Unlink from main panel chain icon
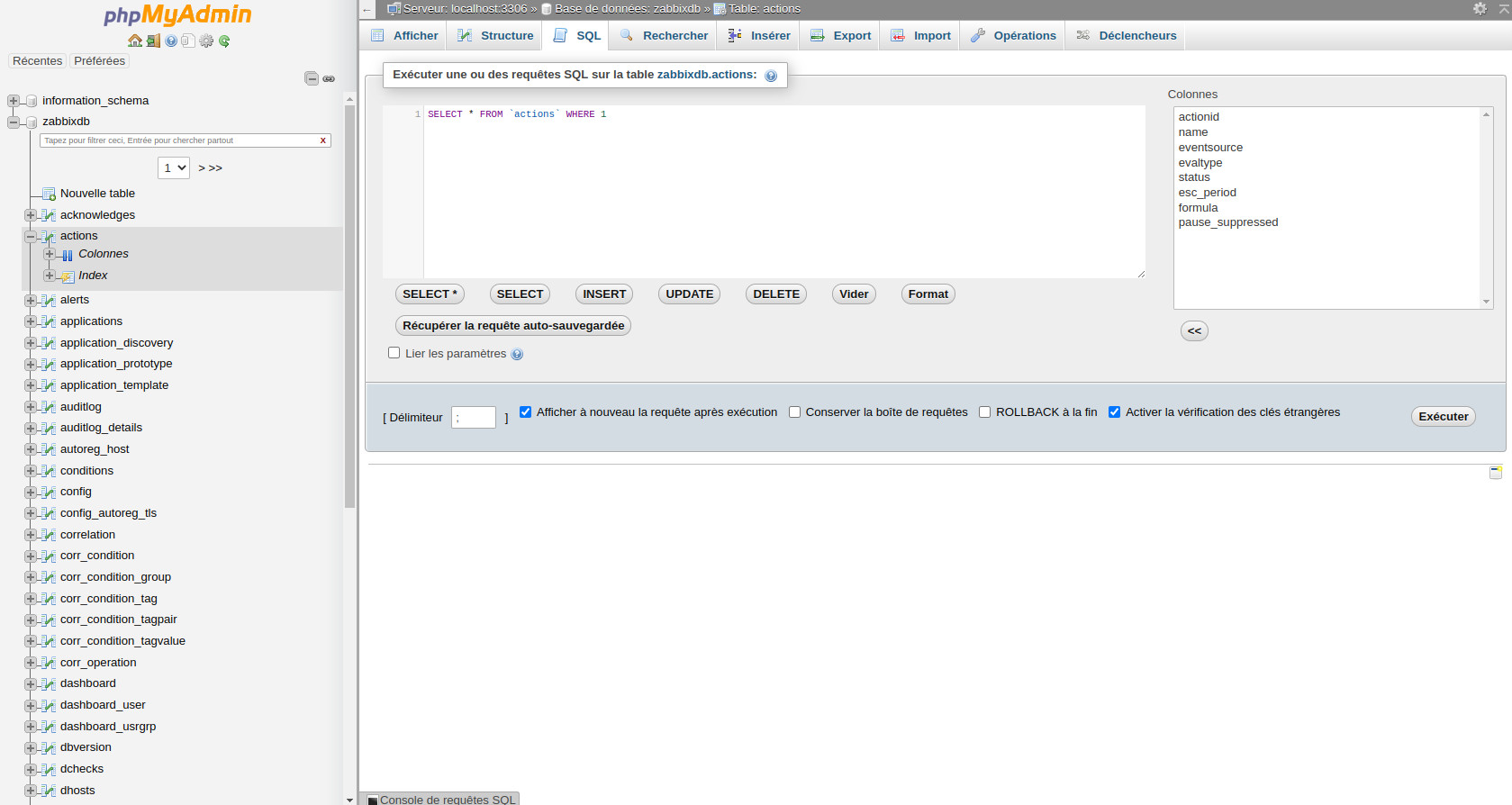This screenshot has width=1512, height=805. click(x=329, y=78)
